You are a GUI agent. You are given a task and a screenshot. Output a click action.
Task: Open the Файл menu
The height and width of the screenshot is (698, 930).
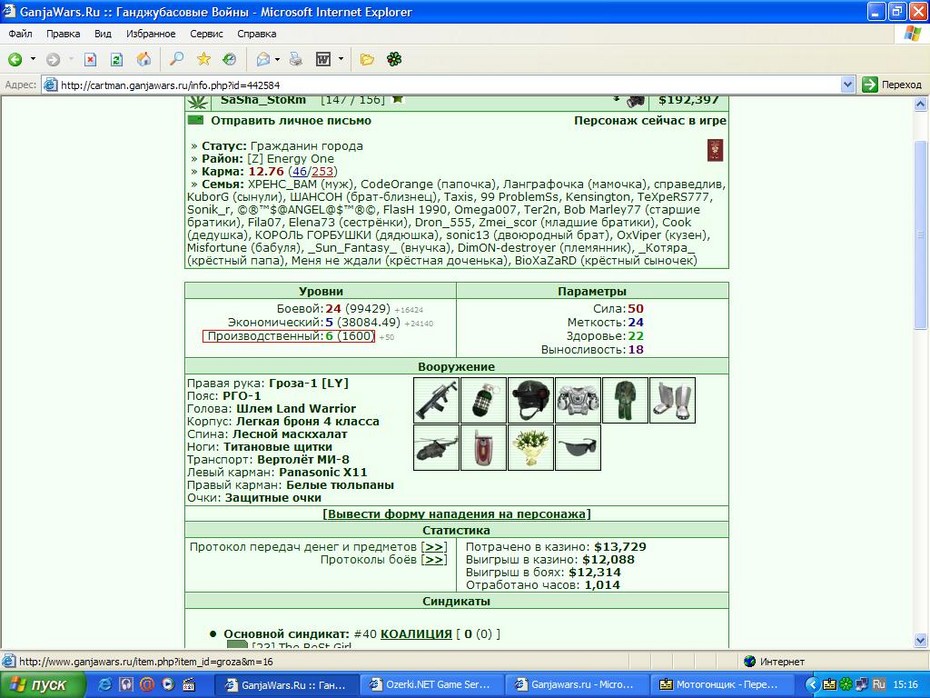tap(20, 34)
